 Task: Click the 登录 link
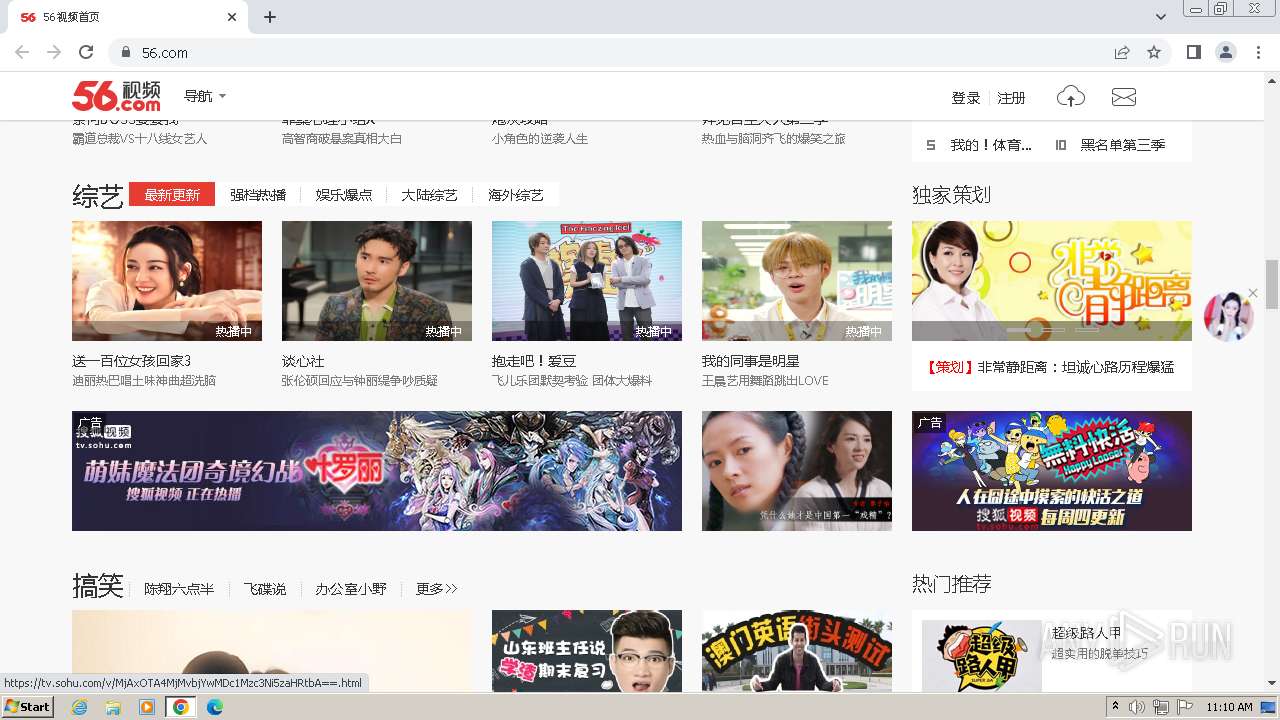click(966, 98)
